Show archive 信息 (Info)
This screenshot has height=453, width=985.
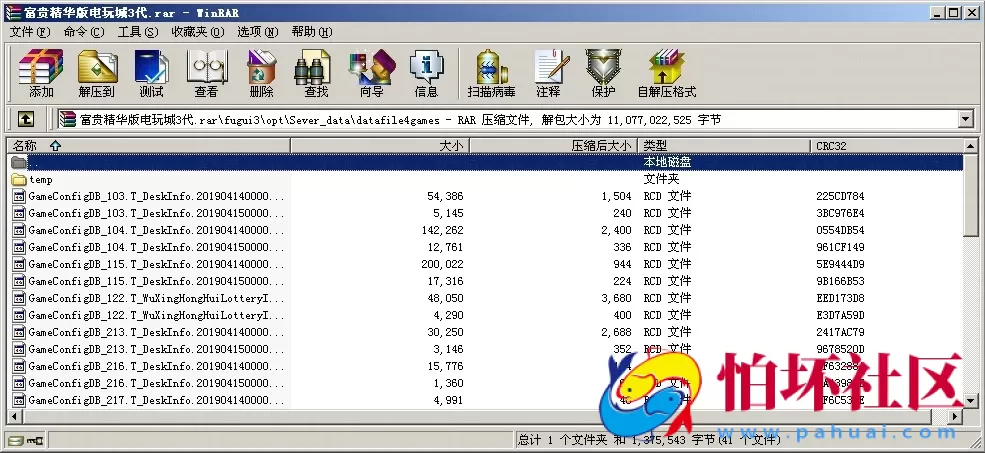click(426, 74)
